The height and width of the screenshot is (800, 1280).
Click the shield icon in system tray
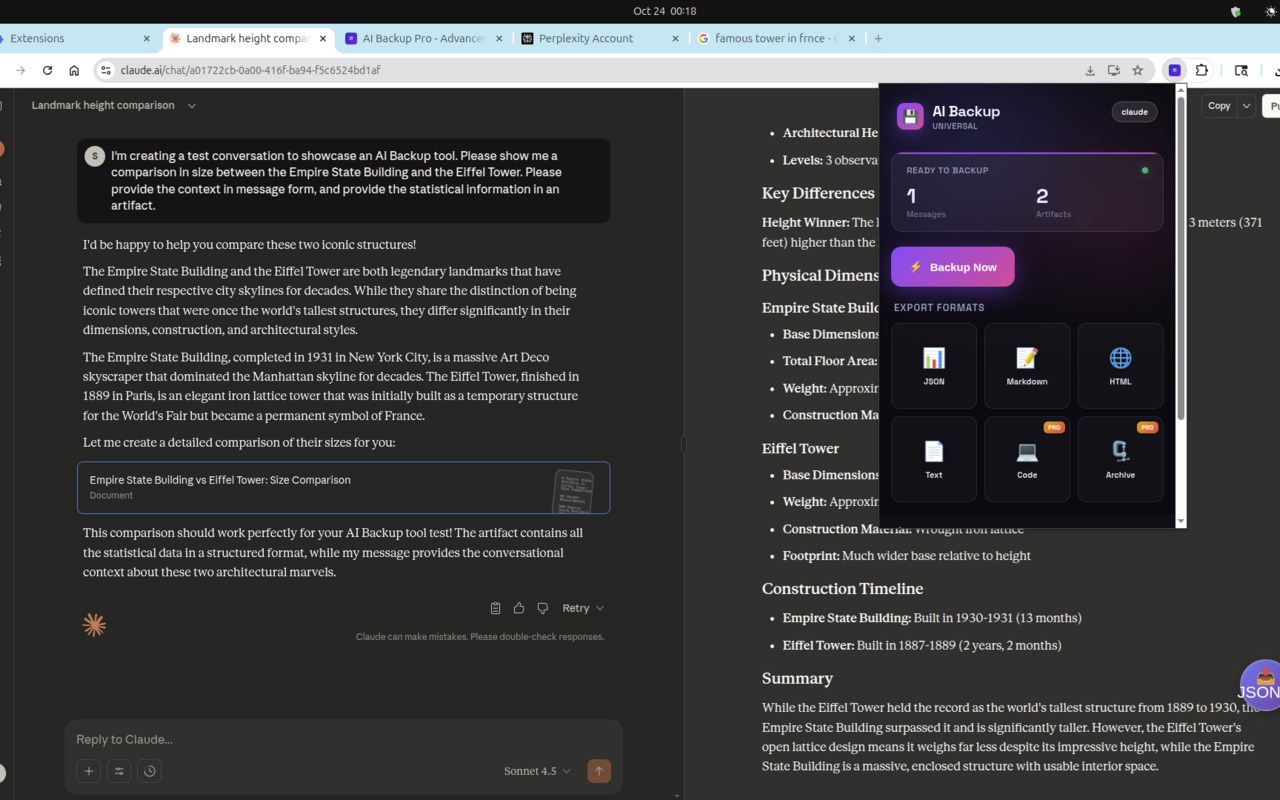pyautogui.click(x=1236, y=11)
